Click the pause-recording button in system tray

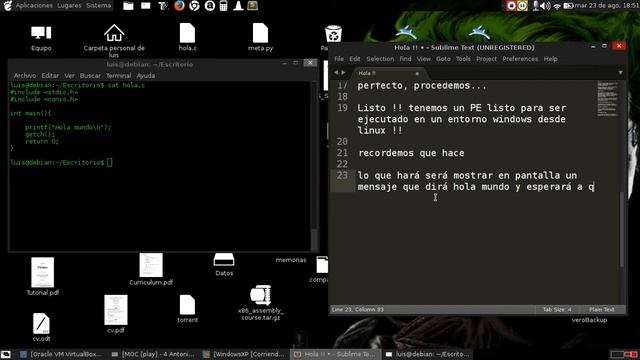point(522,6)
